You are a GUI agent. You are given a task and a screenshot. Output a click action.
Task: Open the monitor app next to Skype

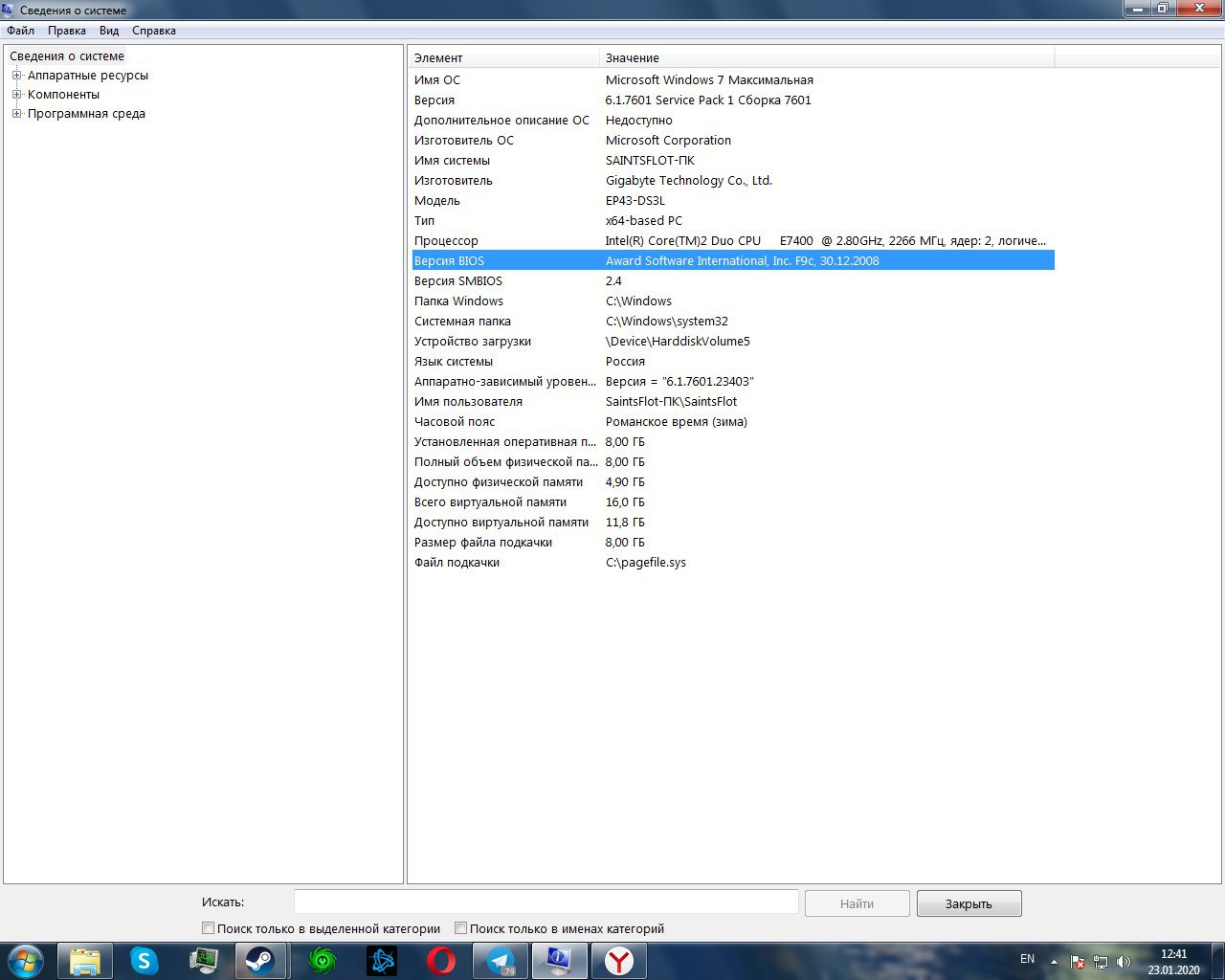point(203,961)
